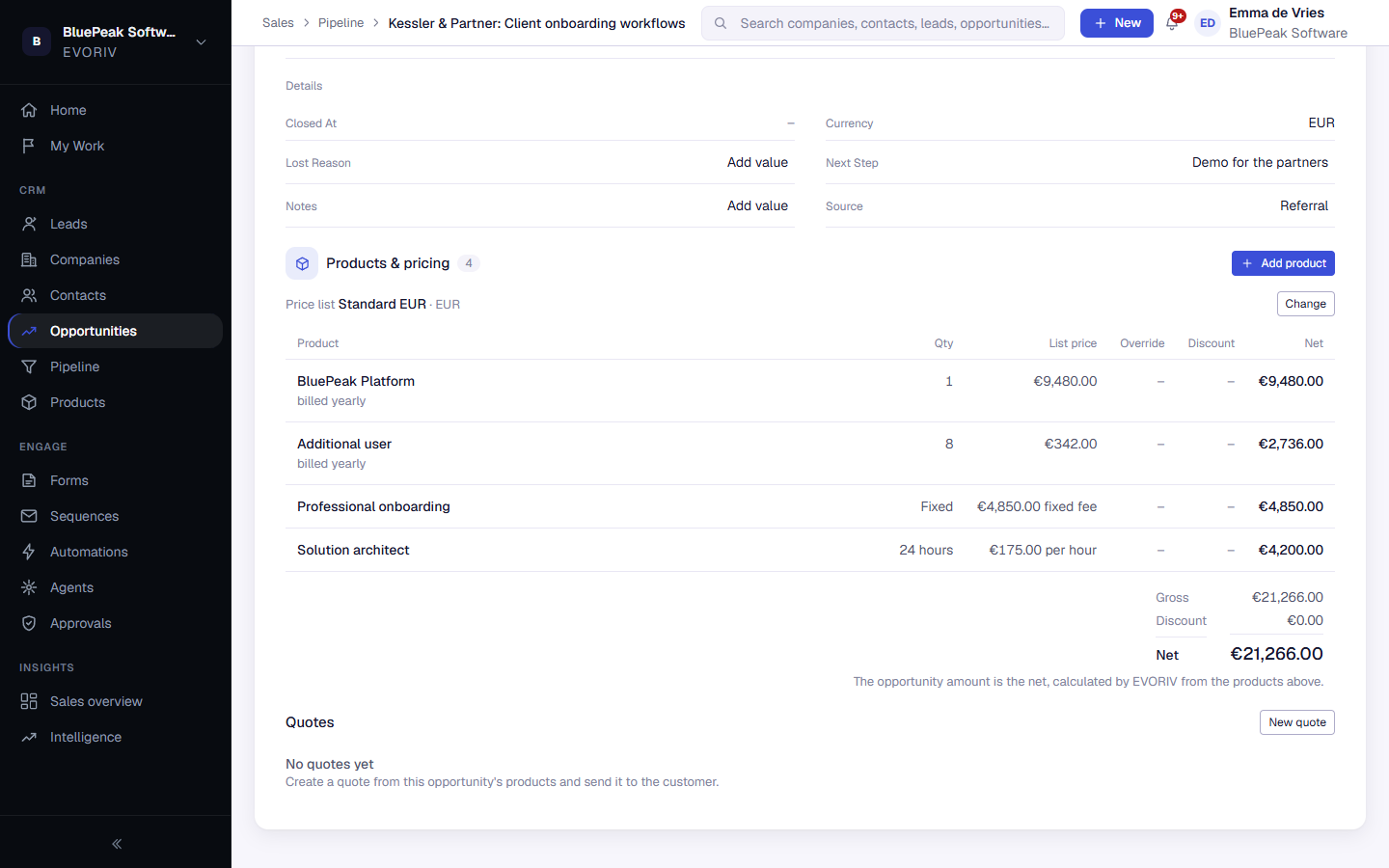Add value for Lost Reason

pyautogui.click(x=757, y=162)
